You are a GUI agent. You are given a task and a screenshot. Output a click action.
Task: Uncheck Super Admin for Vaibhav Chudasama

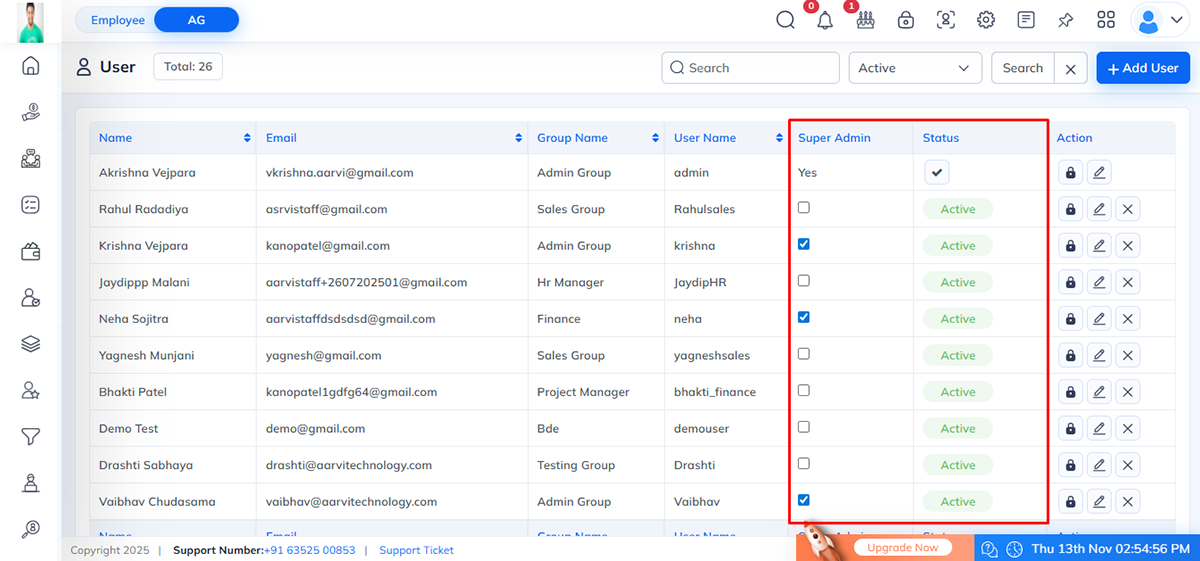point(804,500)
